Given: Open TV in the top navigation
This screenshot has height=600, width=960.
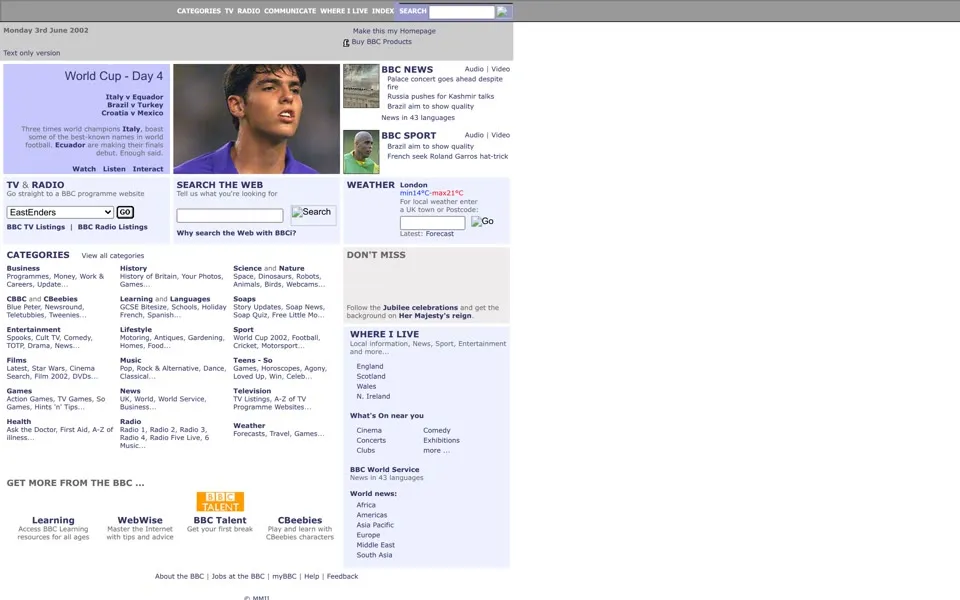Looking at the screenshot, I should [x=229, y=11].
